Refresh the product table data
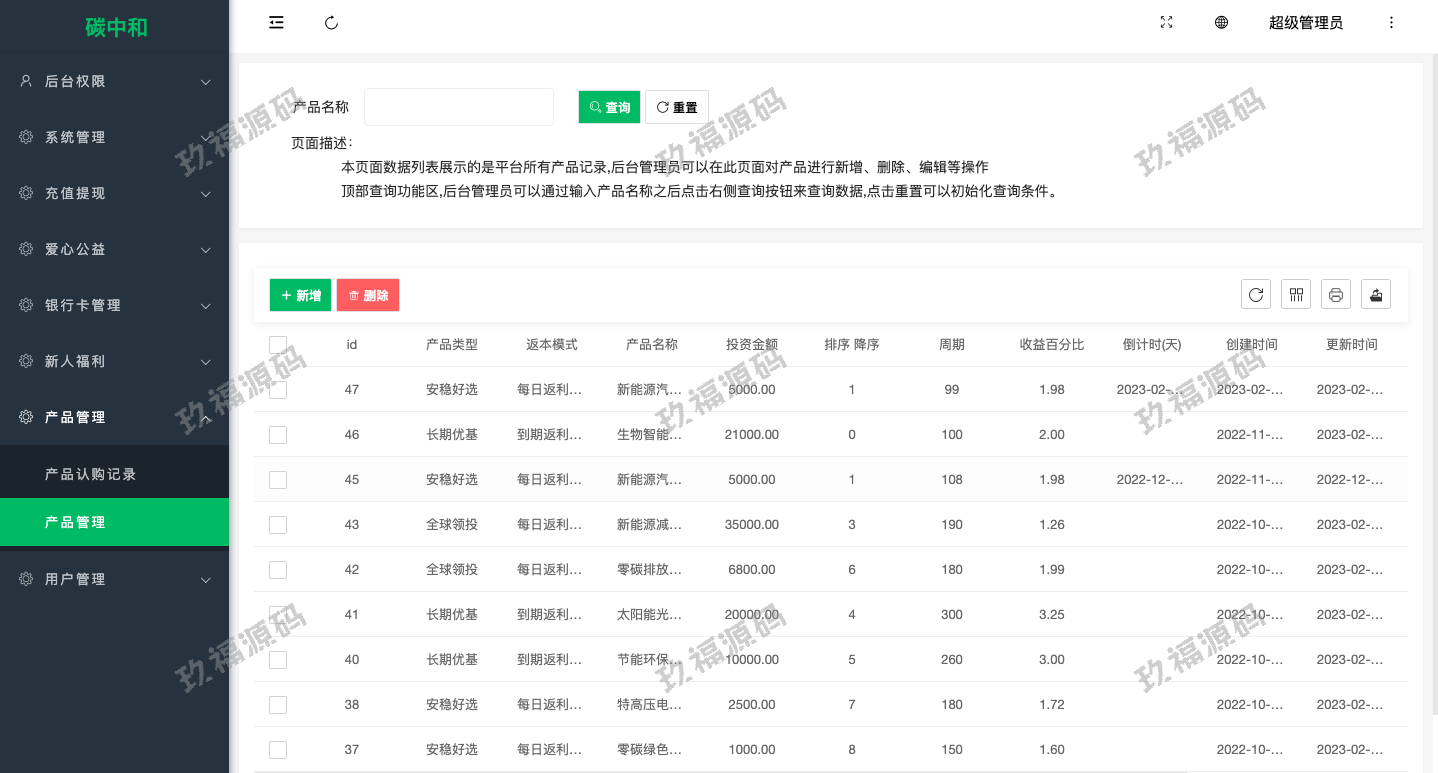Viewport: 1438px width, 773px height. click(1256, 295)
